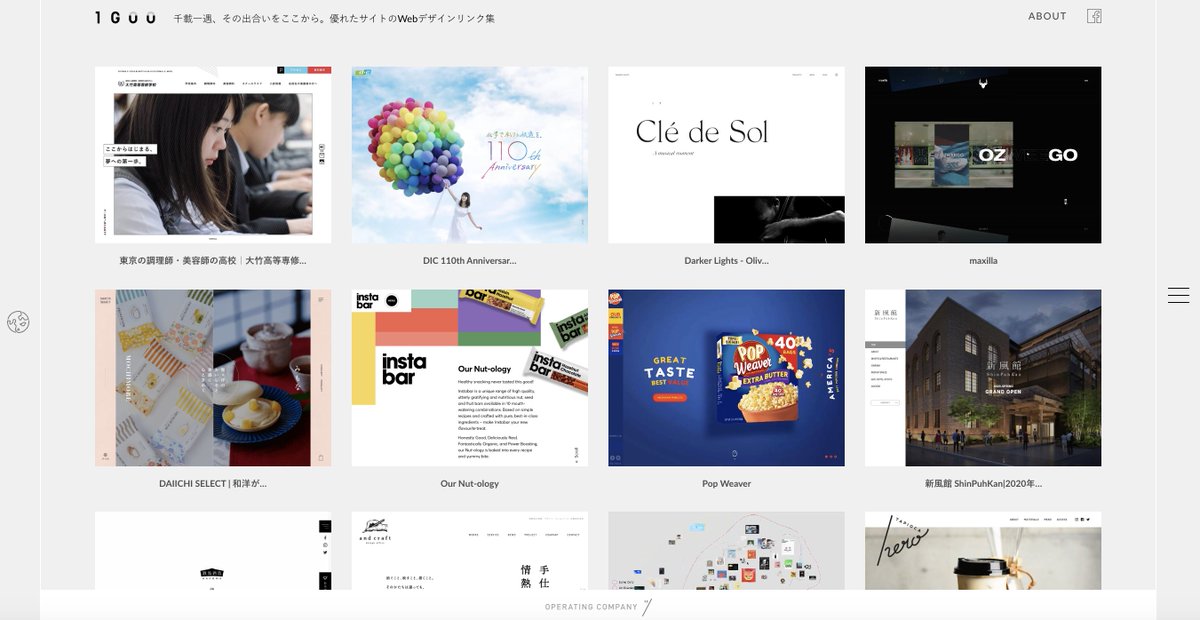1200x620 pixels.
Task: Click the globe icon at the left edge
Action: (x=18, y=322)
